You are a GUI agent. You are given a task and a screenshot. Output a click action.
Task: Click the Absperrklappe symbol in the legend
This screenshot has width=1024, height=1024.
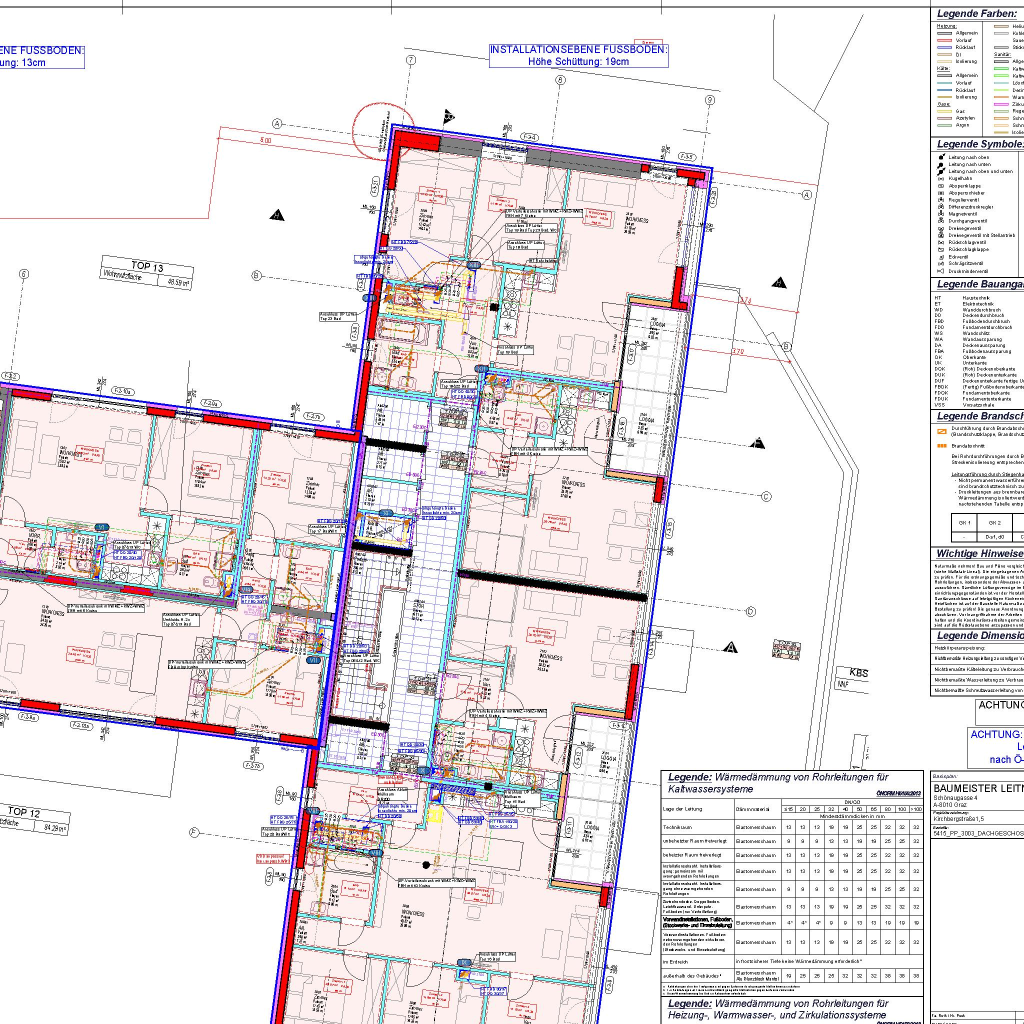(x=940, y=185)
